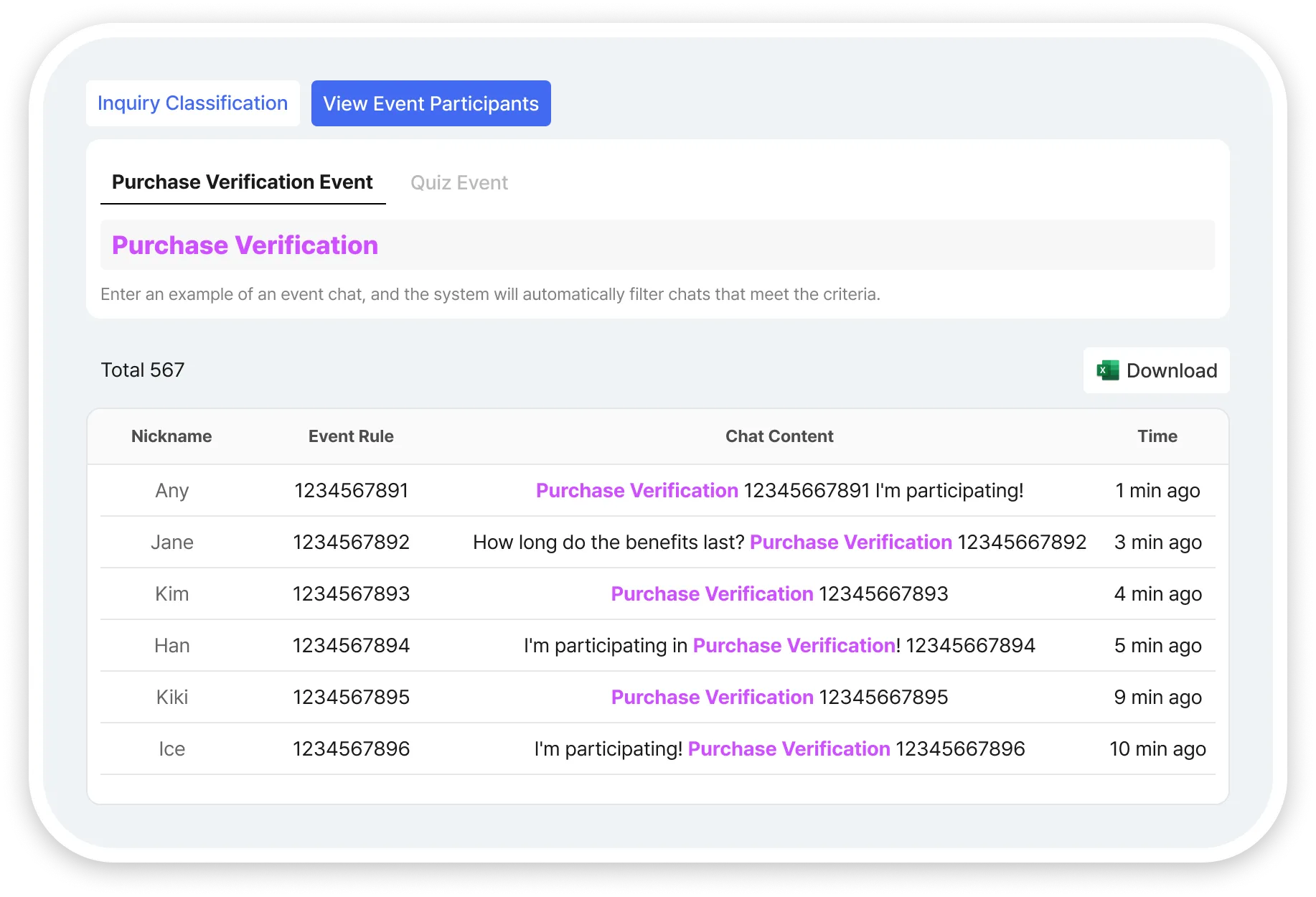Click Jane's benefits question chat content
The image size is (1316, 897).
tap(779, 543)
